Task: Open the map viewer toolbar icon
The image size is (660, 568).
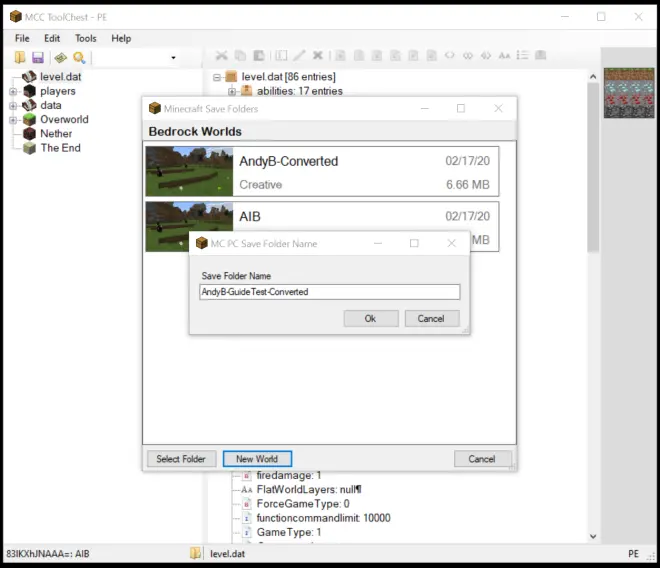Action: (x=61, y=57)
